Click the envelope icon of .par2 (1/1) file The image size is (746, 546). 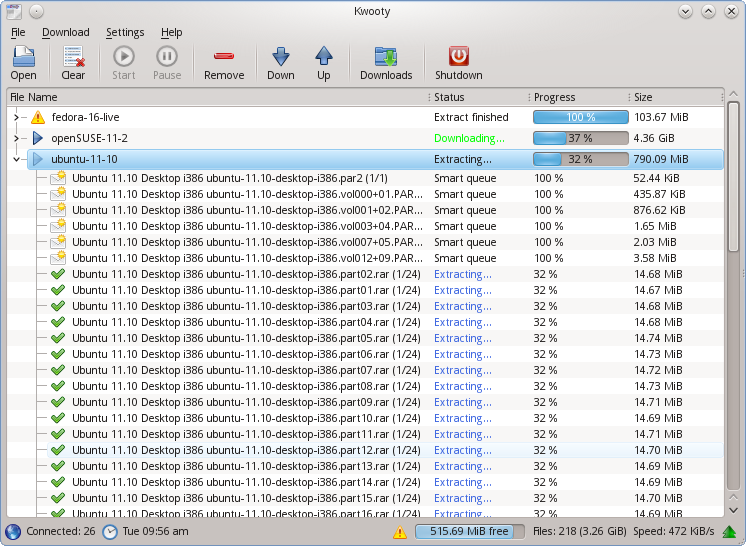click(x=58, y=178)
